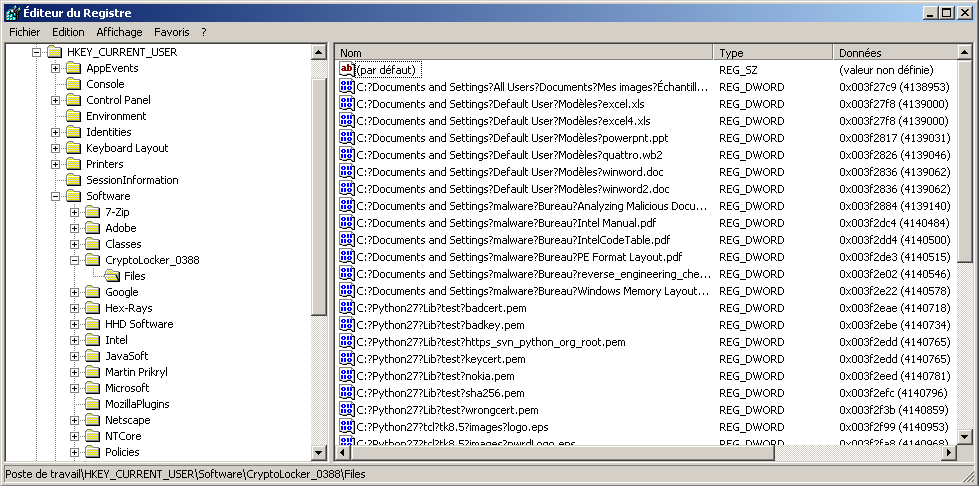Expand the Microsoft key in tree

pos(75,388)
